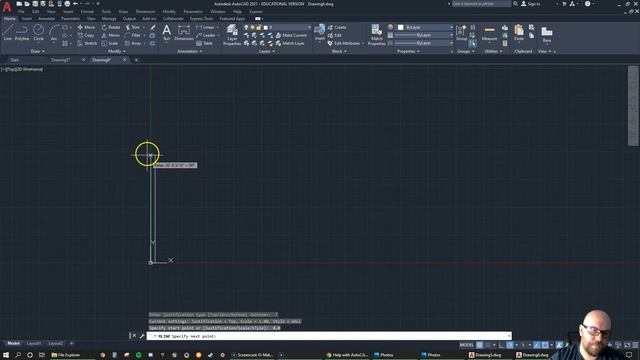Insert a Table
640x360 pixels.
tap(204, 43)
